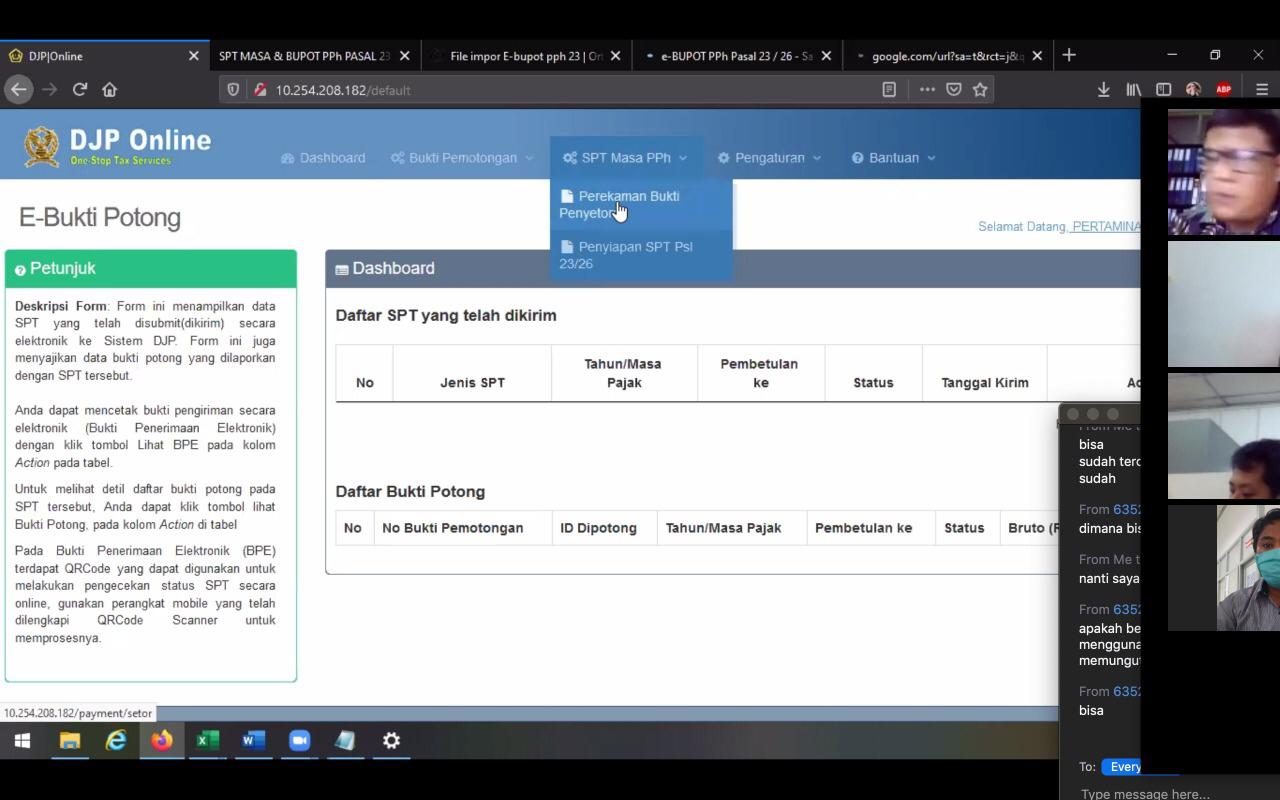The height and width of the screenshot is (800, 1280).
Task: Select Perekaman Bukti Penyetoran menu item
Action: tap(628, 204)
